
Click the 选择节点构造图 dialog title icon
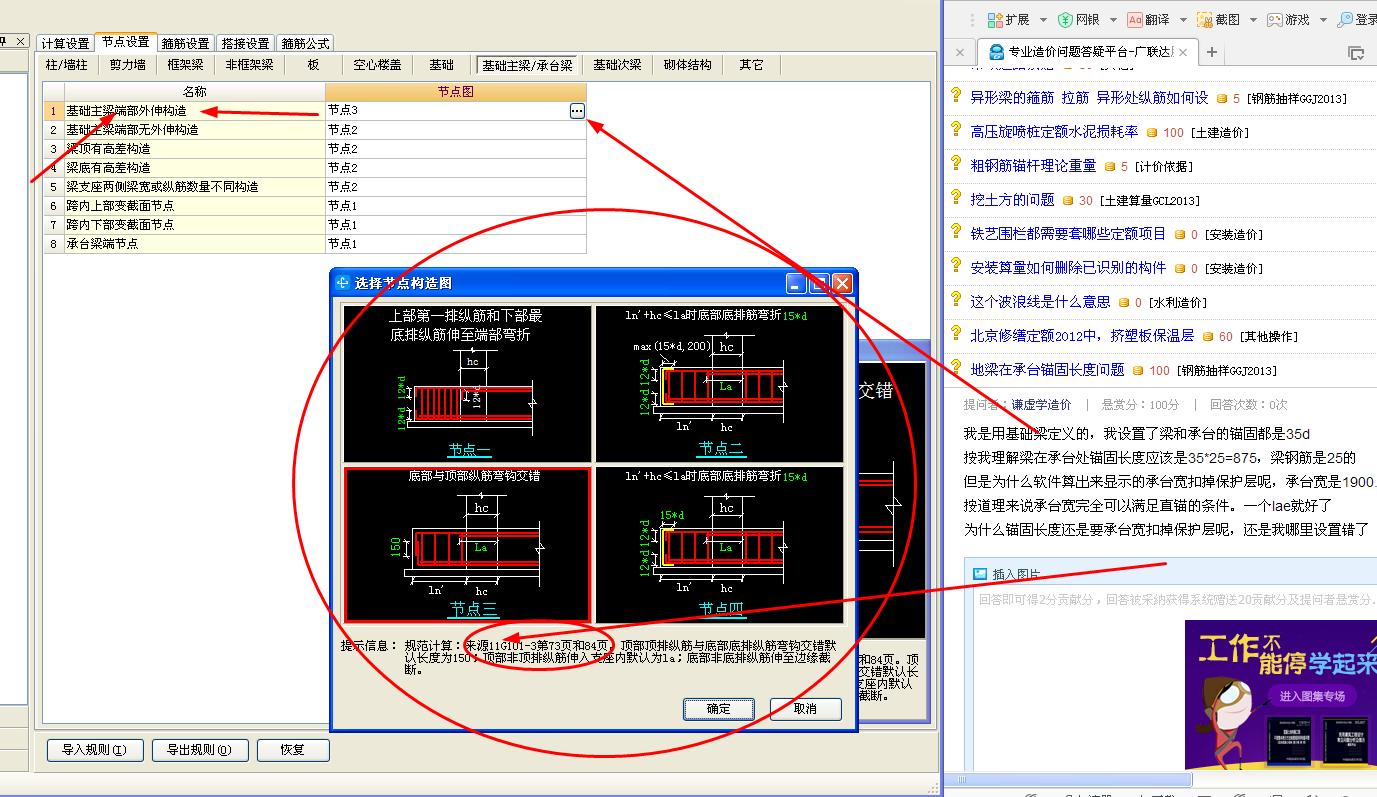[x=343, y=283]
